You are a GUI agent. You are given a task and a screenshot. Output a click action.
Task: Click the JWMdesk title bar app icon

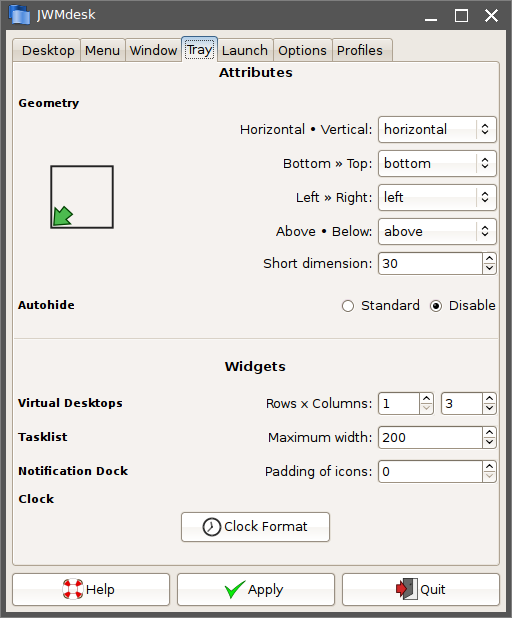[x=20, y=15]
